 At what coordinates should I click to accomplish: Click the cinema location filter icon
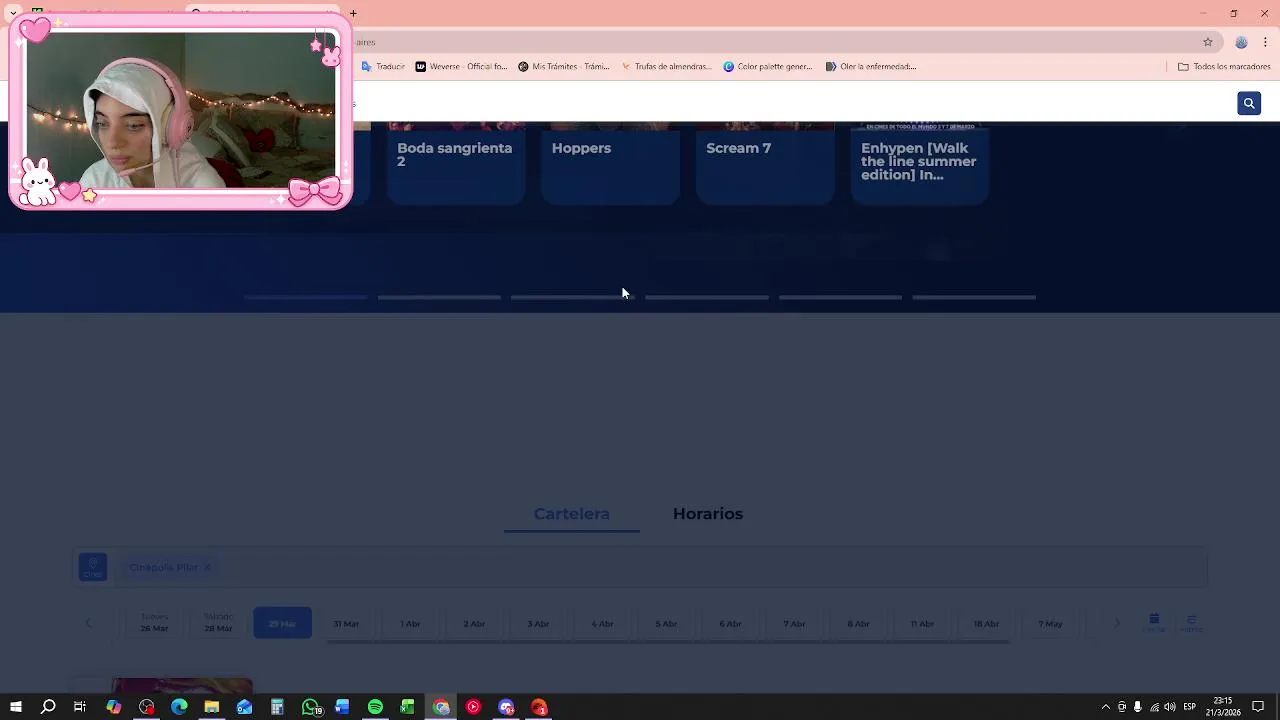pyautogui.click(x=93, y=567)
